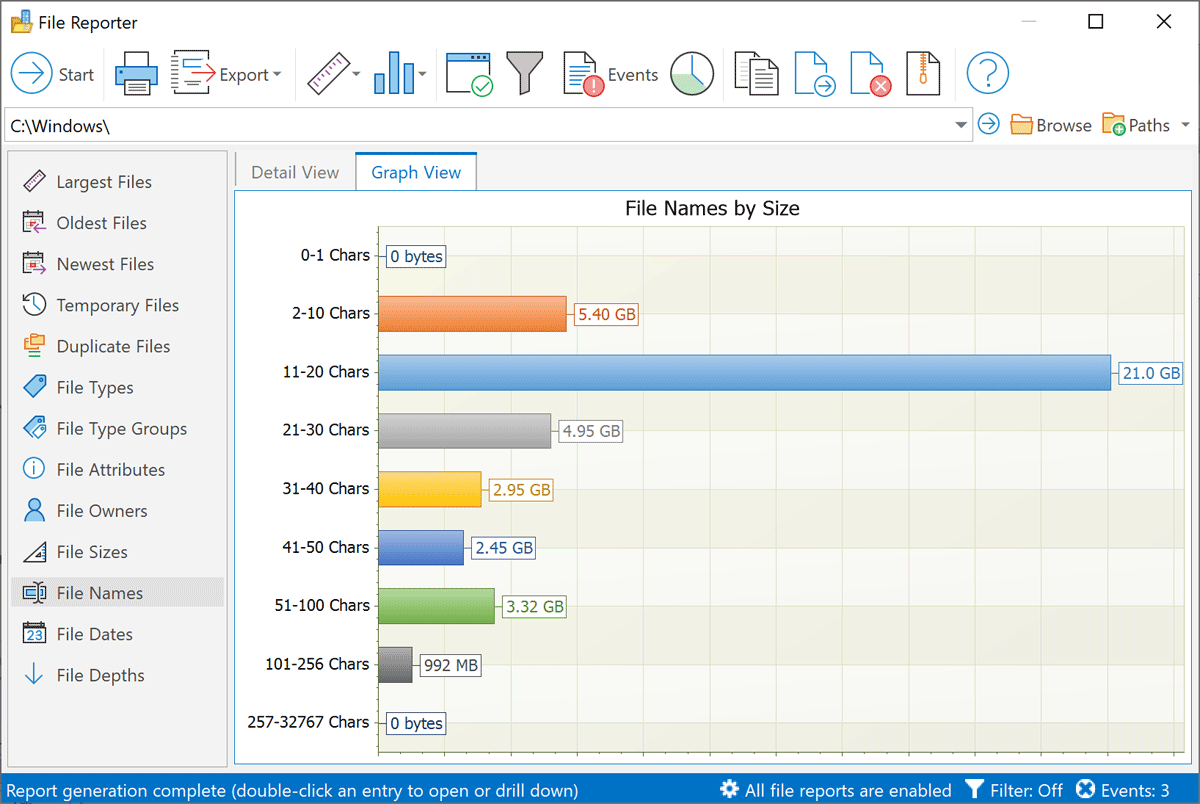The image size is (1200, 804).
Task: Select the Print report icon
Action: (135, 73)
